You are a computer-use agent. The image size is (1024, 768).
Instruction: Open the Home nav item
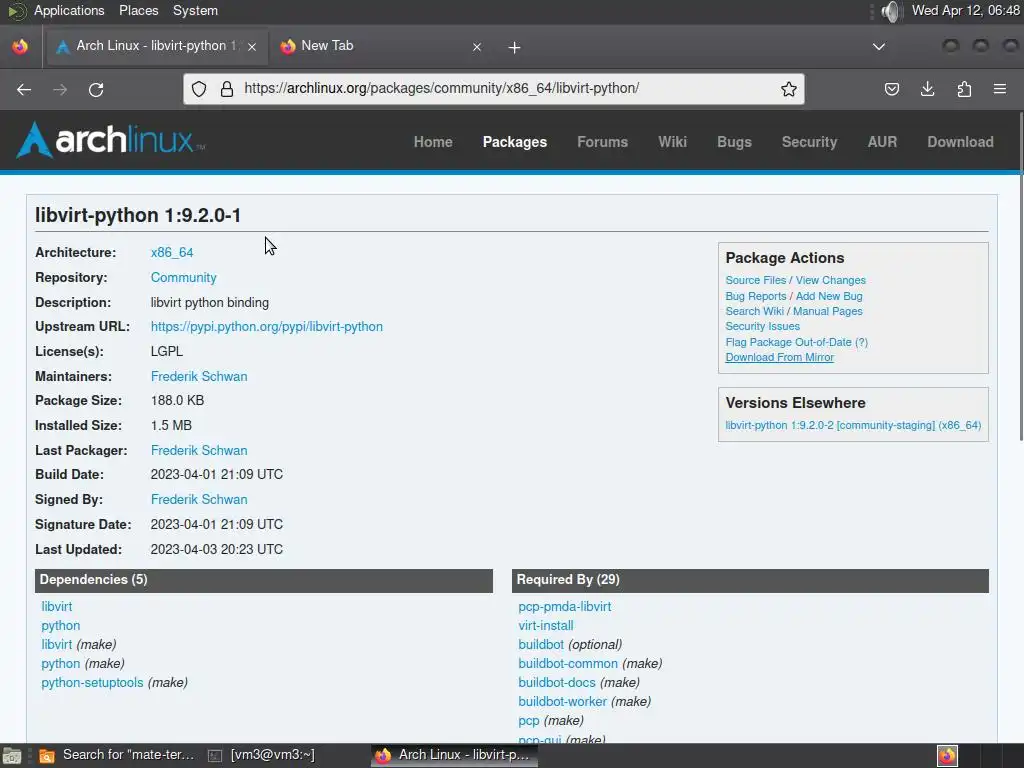click(x=433, y=142)
